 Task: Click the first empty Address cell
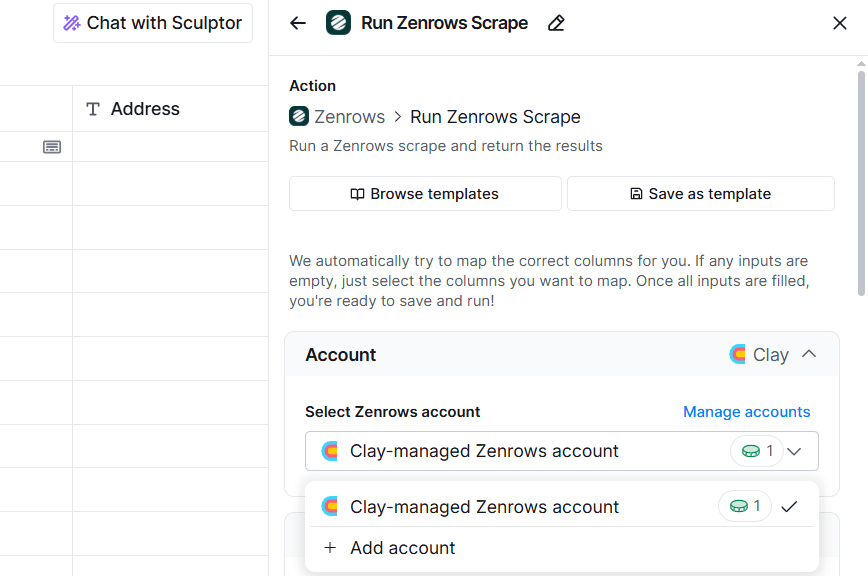[x=170, y=147]
